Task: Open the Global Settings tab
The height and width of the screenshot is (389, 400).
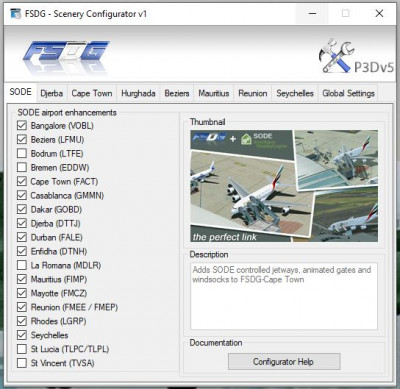Action: coord(348,93)
